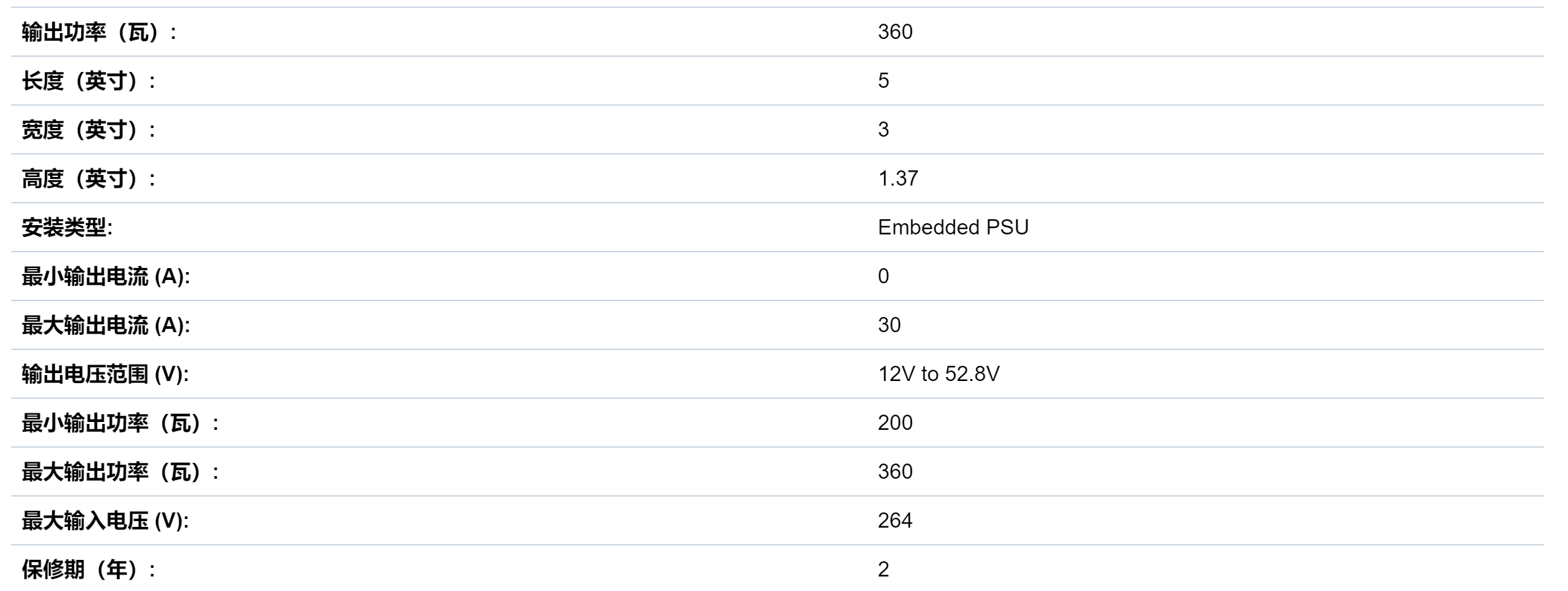Select the width value 3
This screenshot has height=591, width=1568.
[x=883, y=130]
